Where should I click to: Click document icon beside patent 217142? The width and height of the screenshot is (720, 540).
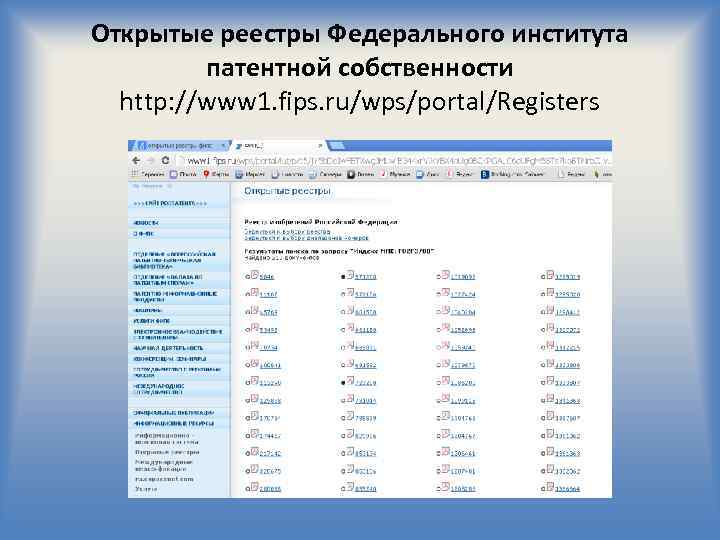(254, 452)
